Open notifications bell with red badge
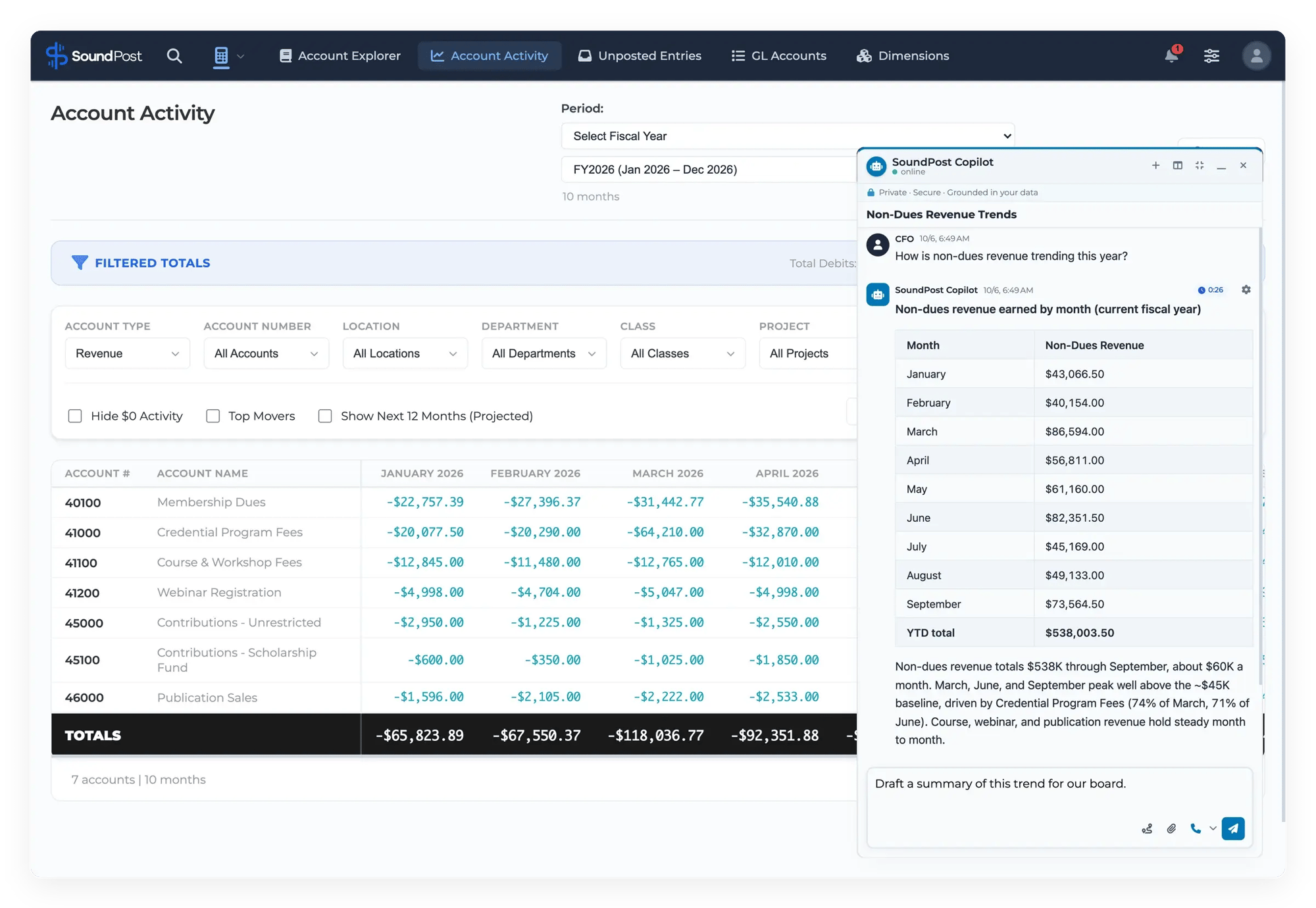This screenshot has width=1316, height=908. click(1172, 55)
